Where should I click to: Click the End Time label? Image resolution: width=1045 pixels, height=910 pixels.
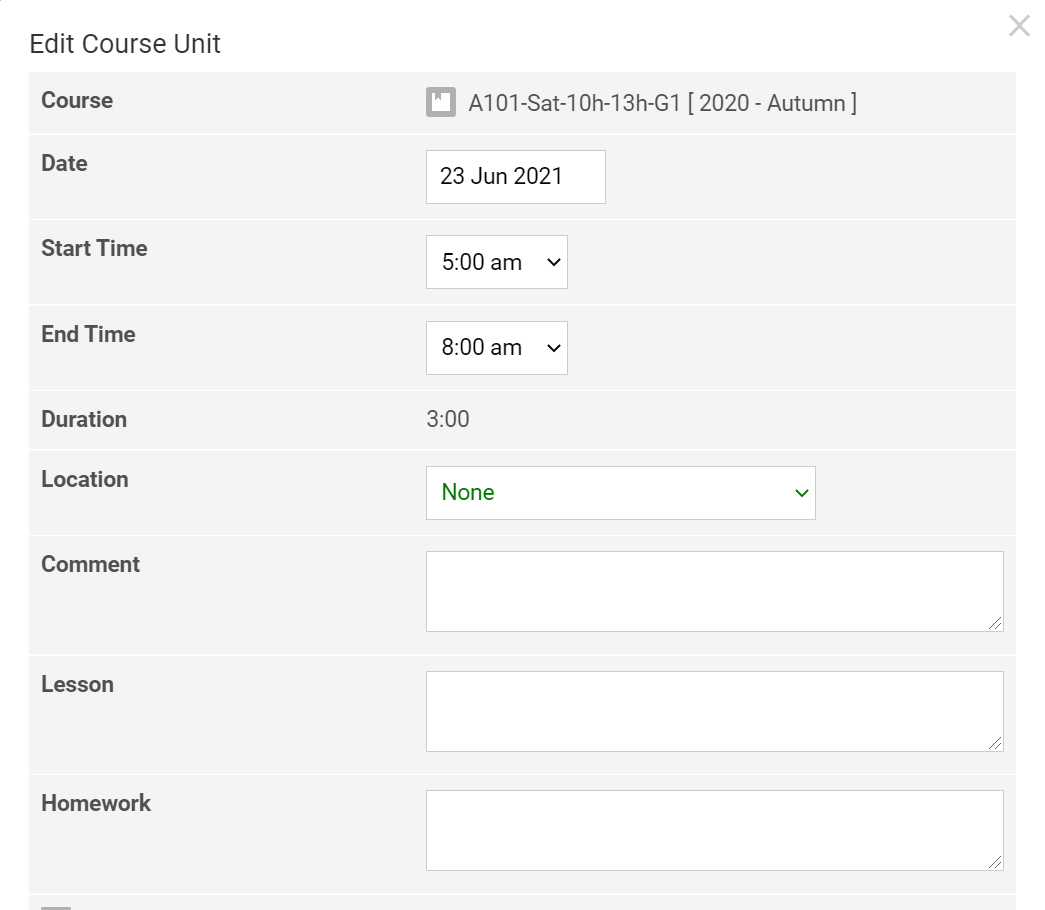click(x=88, y=335)
